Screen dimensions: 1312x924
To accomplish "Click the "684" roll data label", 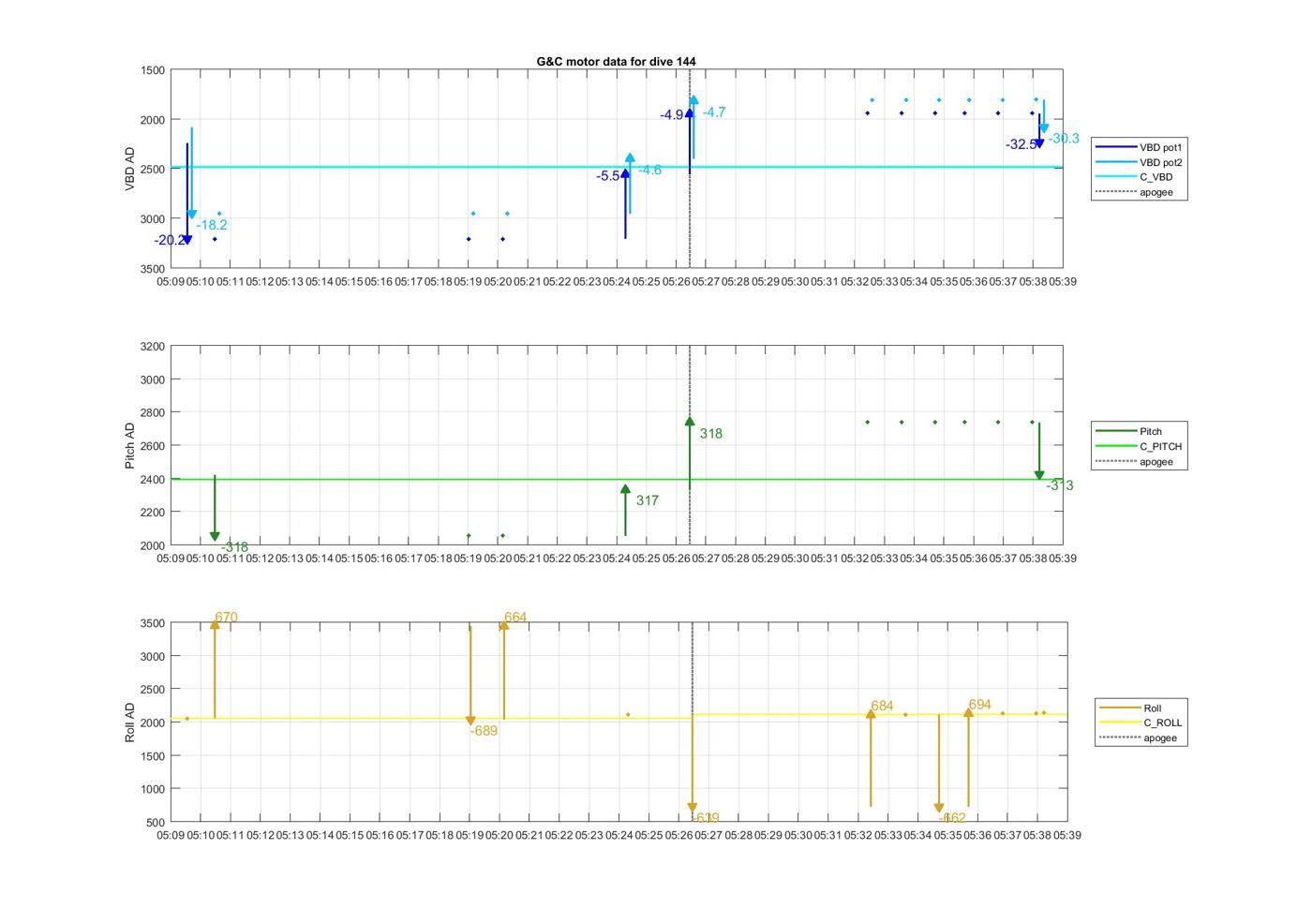I will pyautogui.click(x=882, y=707).
